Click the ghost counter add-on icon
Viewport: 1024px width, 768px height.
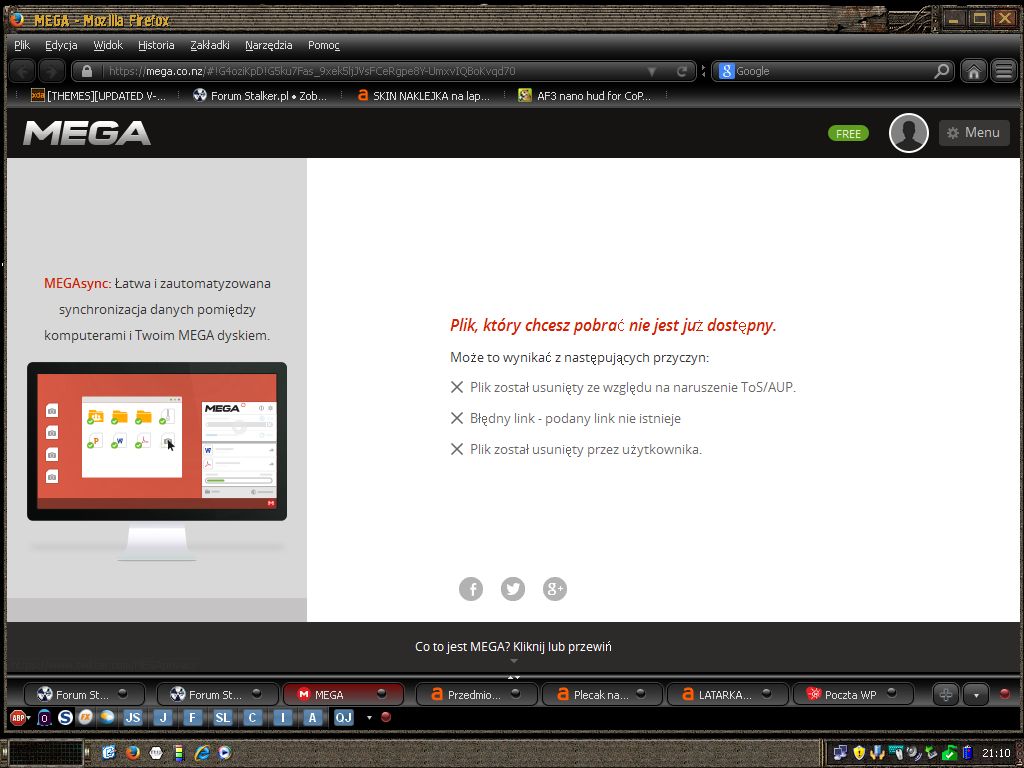point(44,718)
